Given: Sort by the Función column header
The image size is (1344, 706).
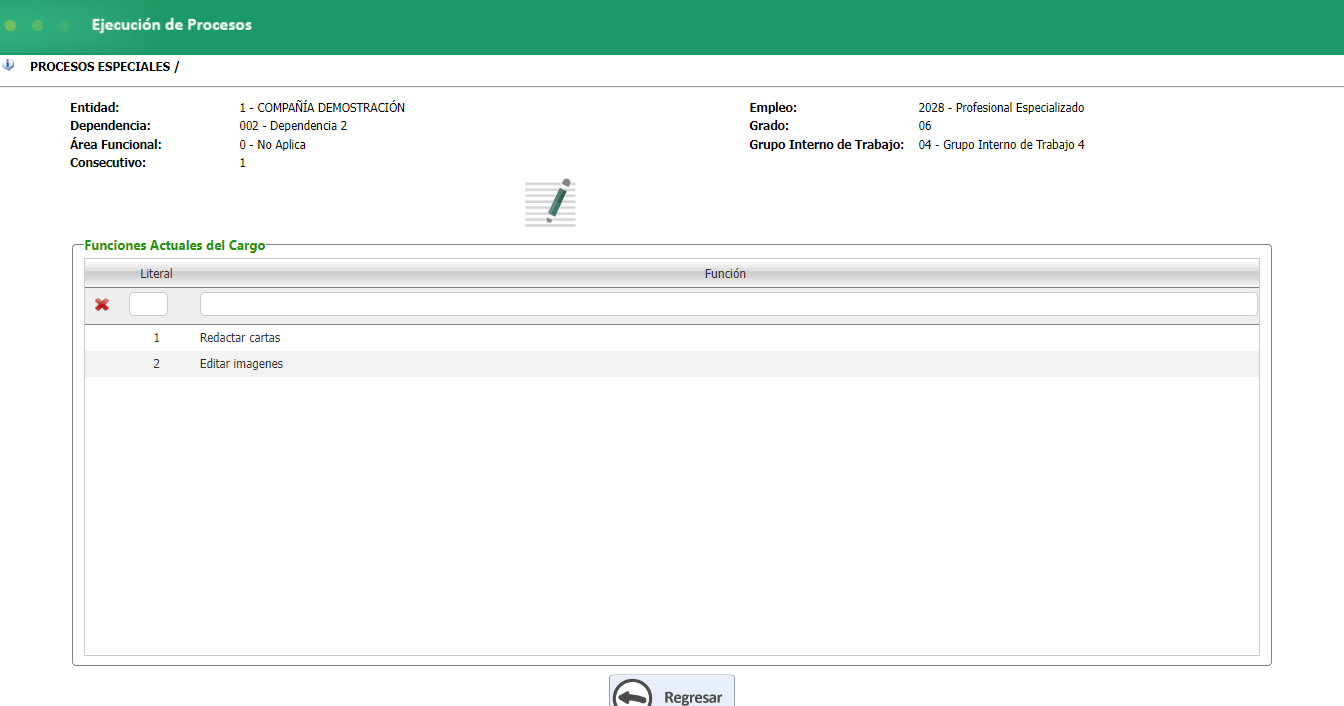Looking at the screenshot, I should coord(725,274).
